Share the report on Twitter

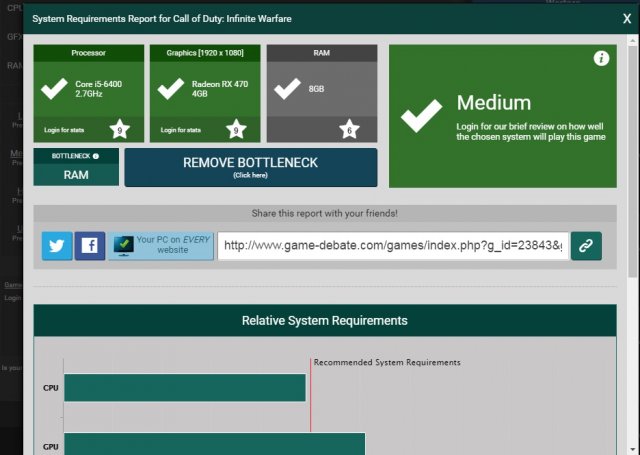(x=57, y=246)
